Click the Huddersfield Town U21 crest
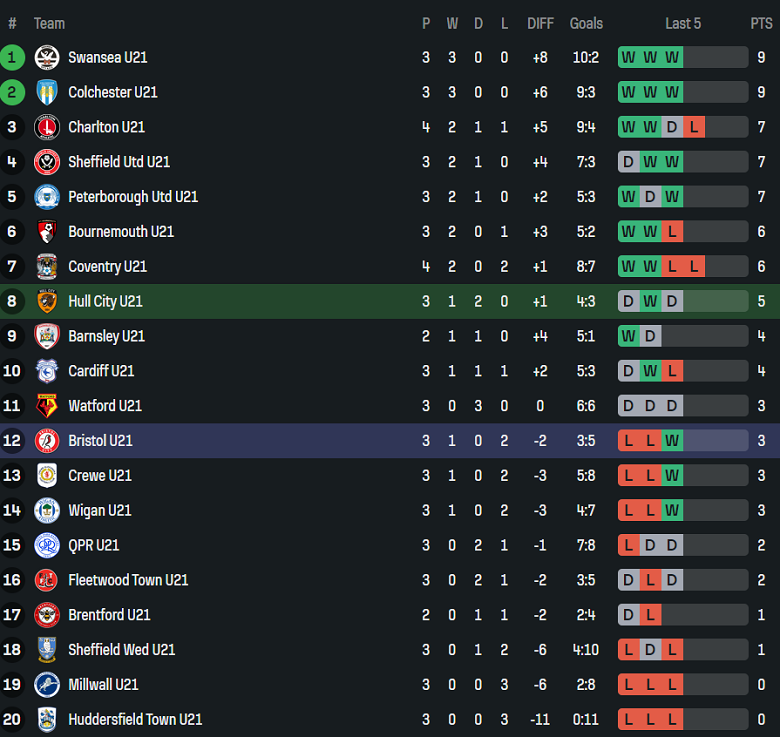The height and width of the screenshot is (737, 780). pyautogui.click(x=47, y=720)
